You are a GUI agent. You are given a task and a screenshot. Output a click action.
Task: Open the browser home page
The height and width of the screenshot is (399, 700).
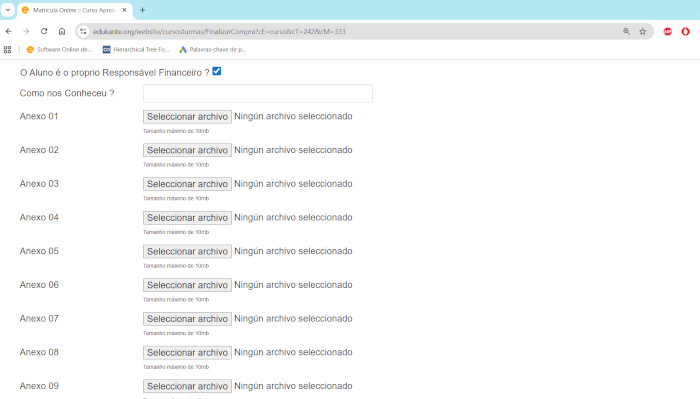click(62, 31)
